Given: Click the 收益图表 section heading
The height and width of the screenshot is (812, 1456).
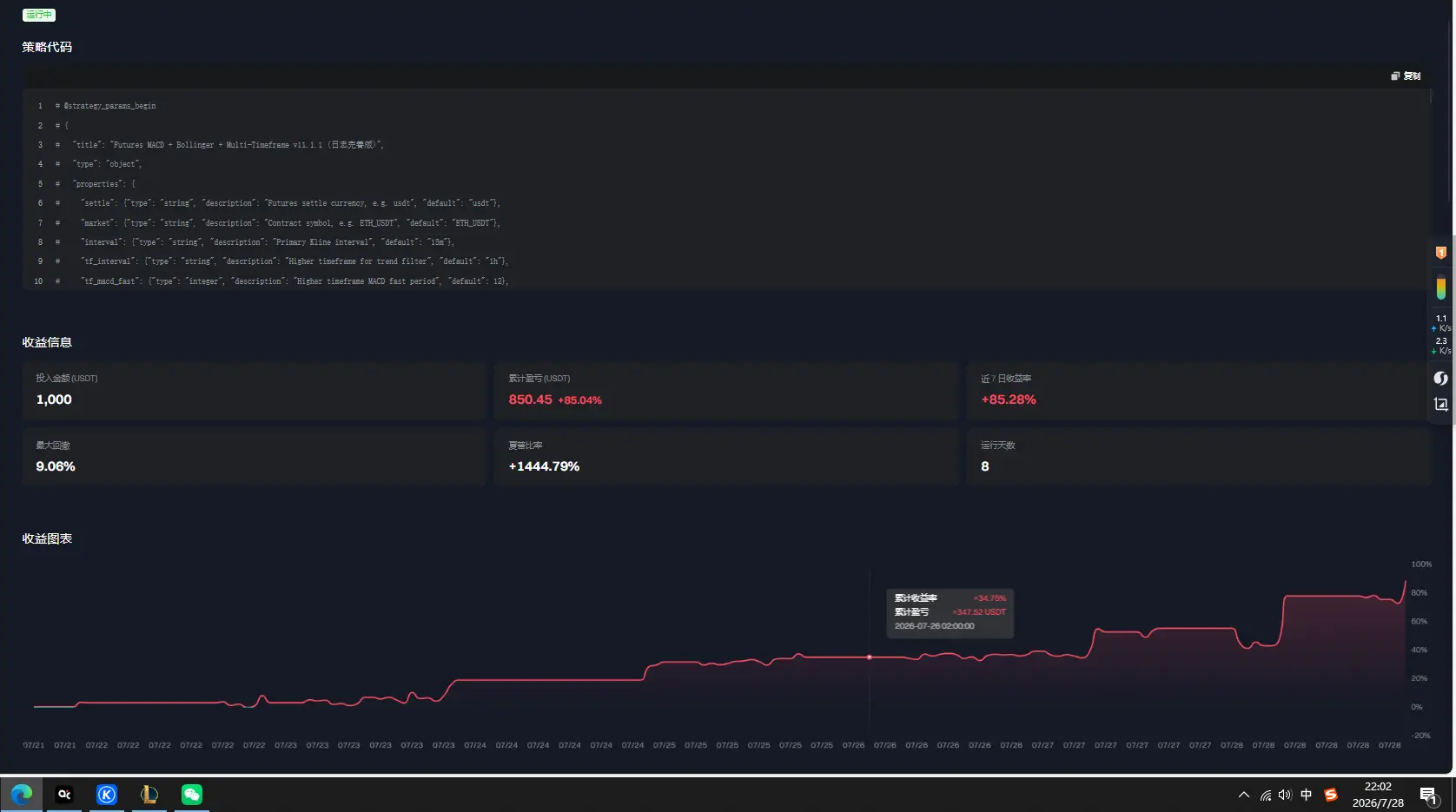Looking at the screenshot, I should (x=47, y=538).
